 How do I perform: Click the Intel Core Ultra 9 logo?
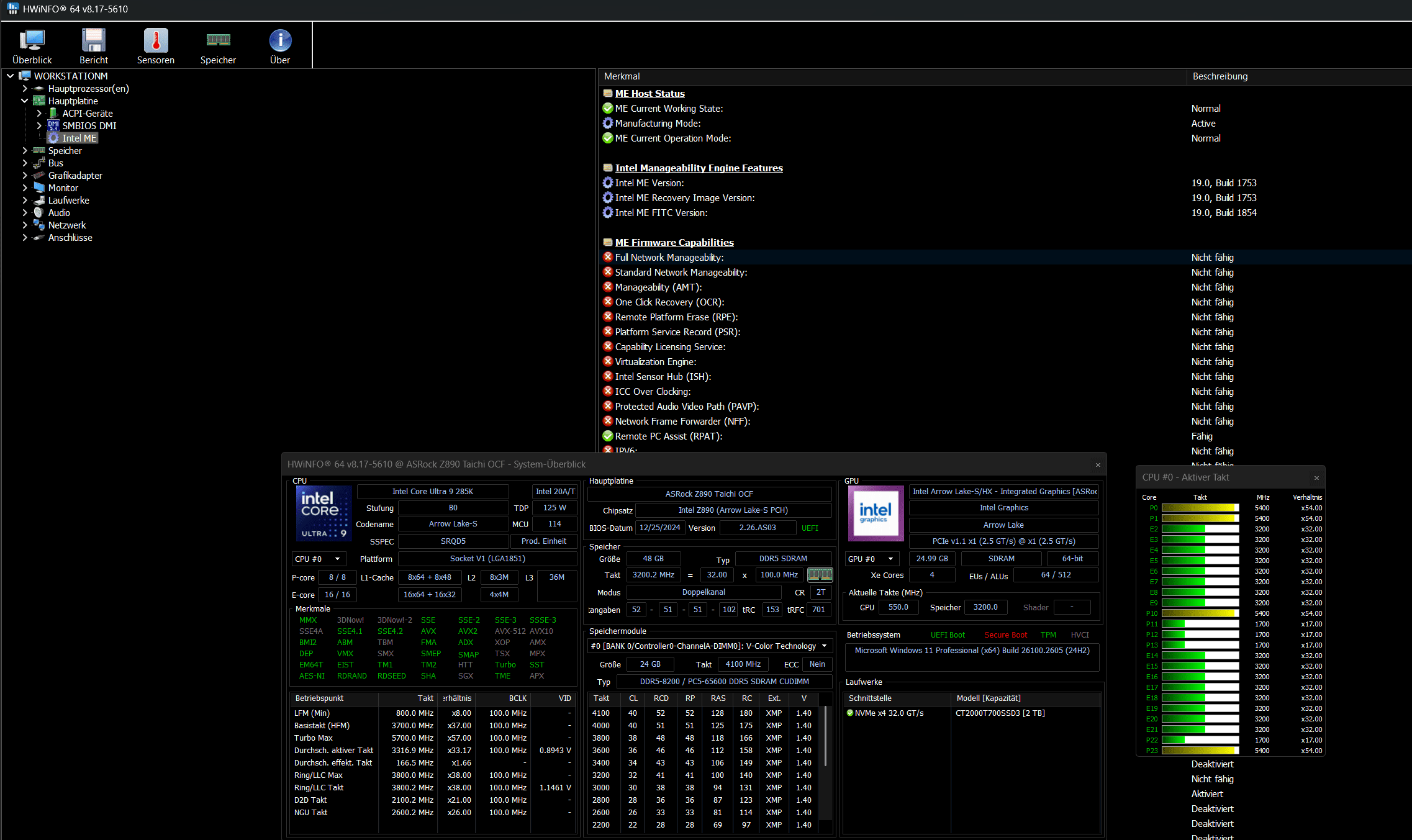(324, 513)
